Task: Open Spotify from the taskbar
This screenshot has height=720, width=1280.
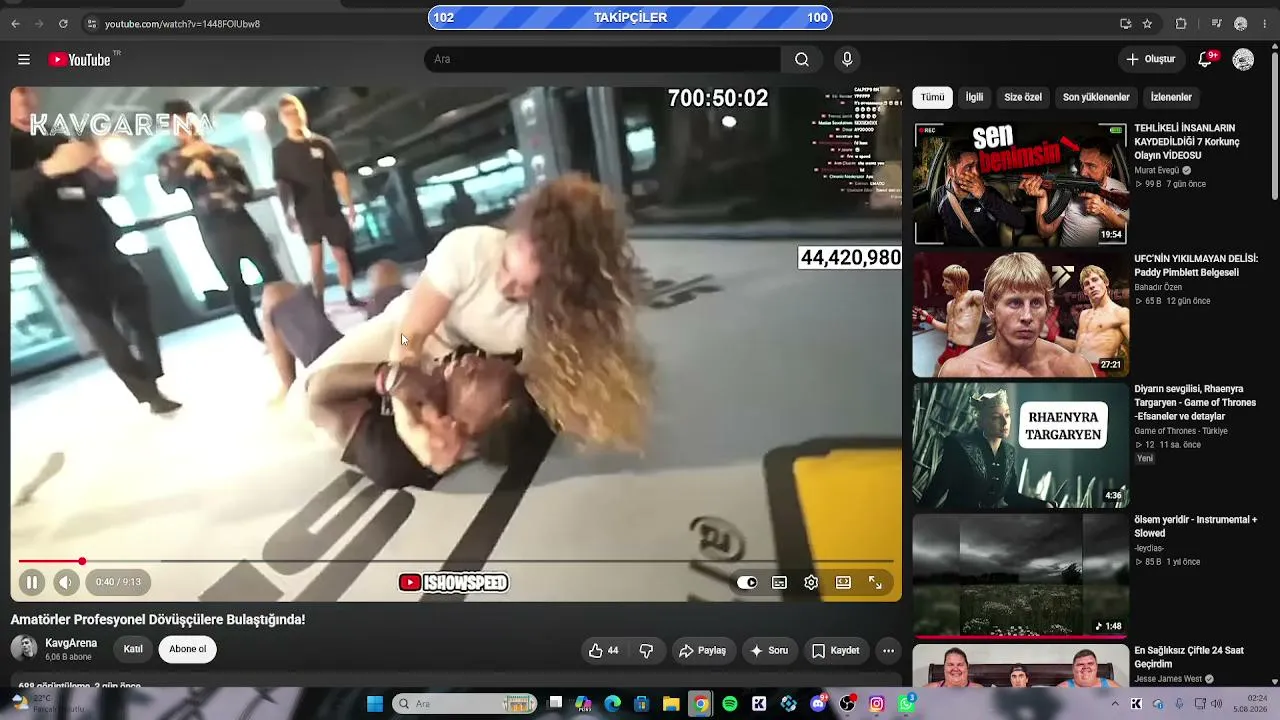Action: pos(730,704)
